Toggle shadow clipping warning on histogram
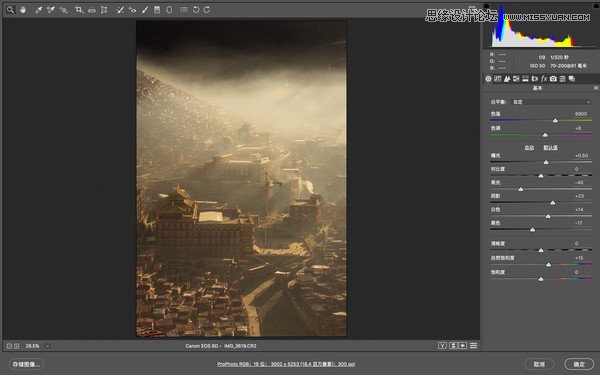The image size is (600, 375). point(486,6)
